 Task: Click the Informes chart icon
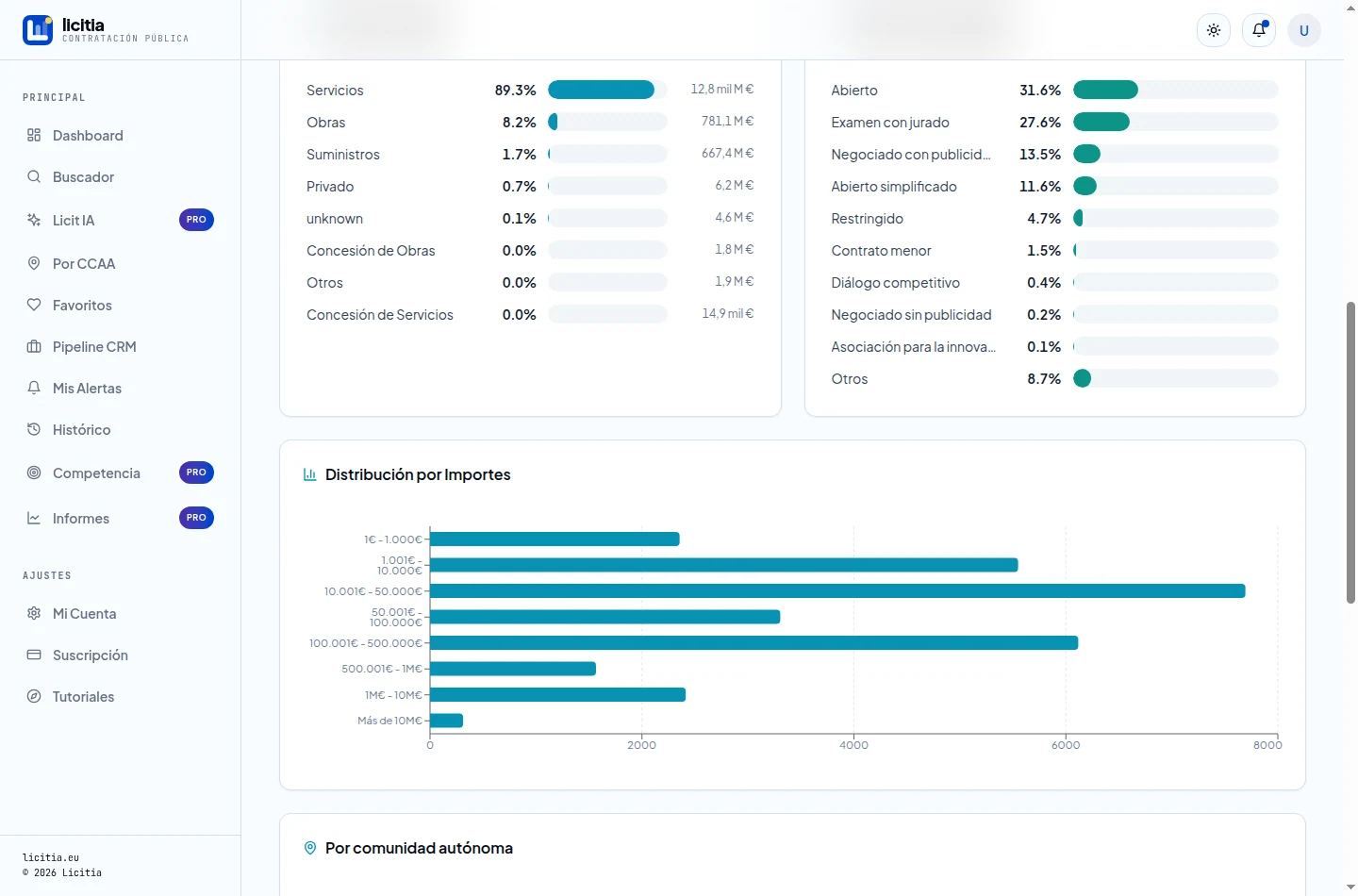pyautogui.click(x=34, y=518)
